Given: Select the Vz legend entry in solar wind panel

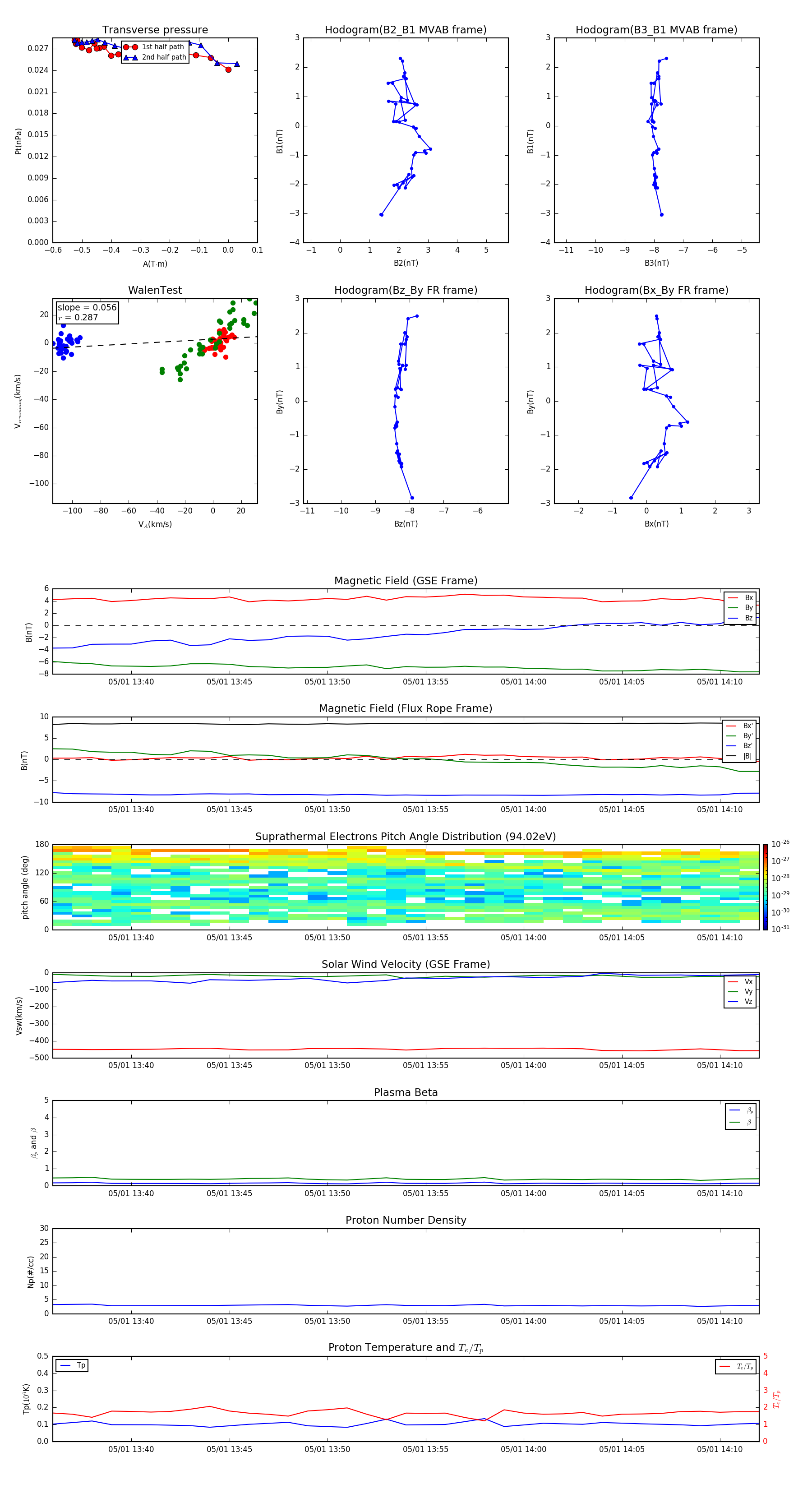Looking at the screenshot, I should [740, 1002].
